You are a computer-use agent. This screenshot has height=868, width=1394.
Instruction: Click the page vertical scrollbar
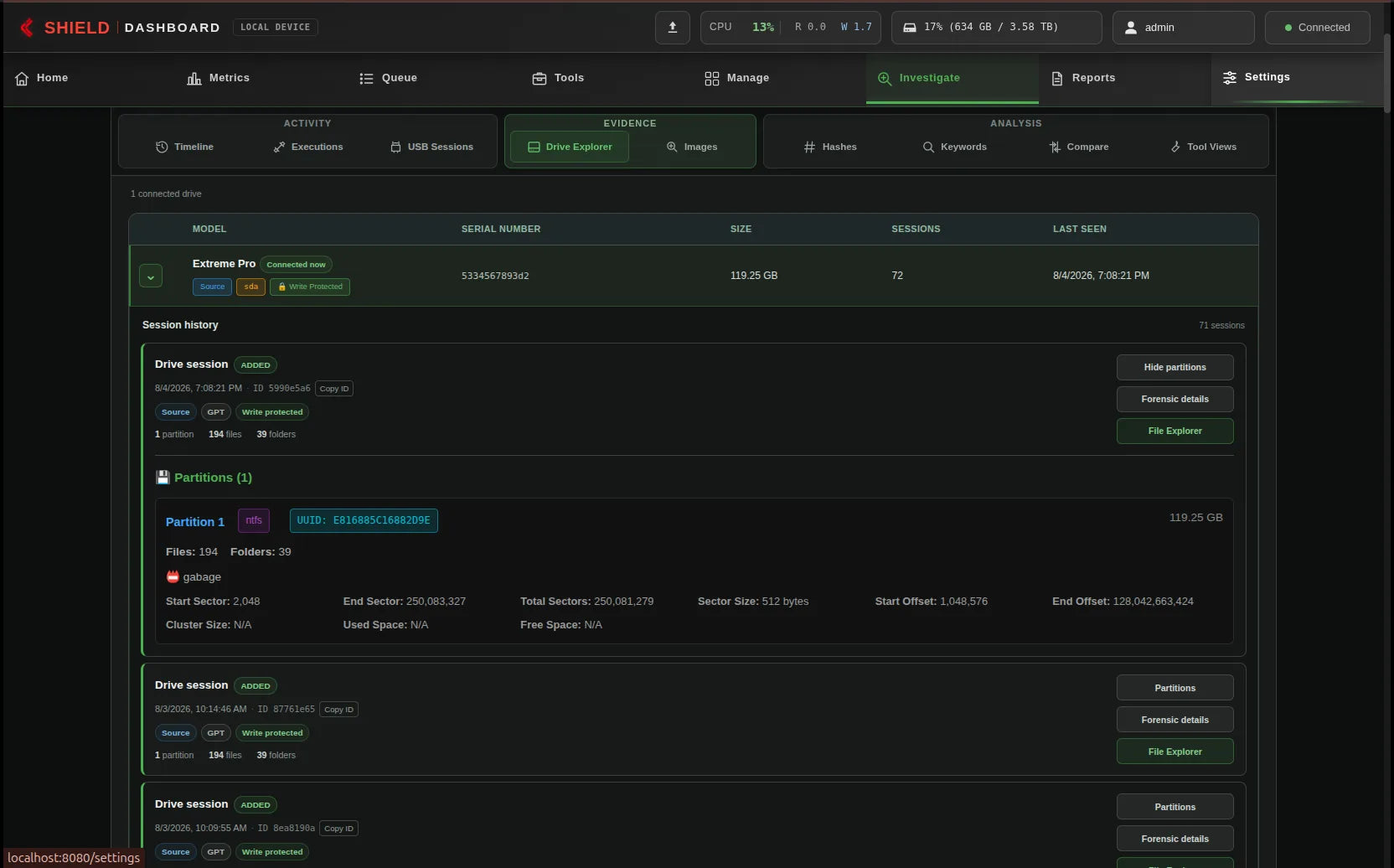[1389, 71]
